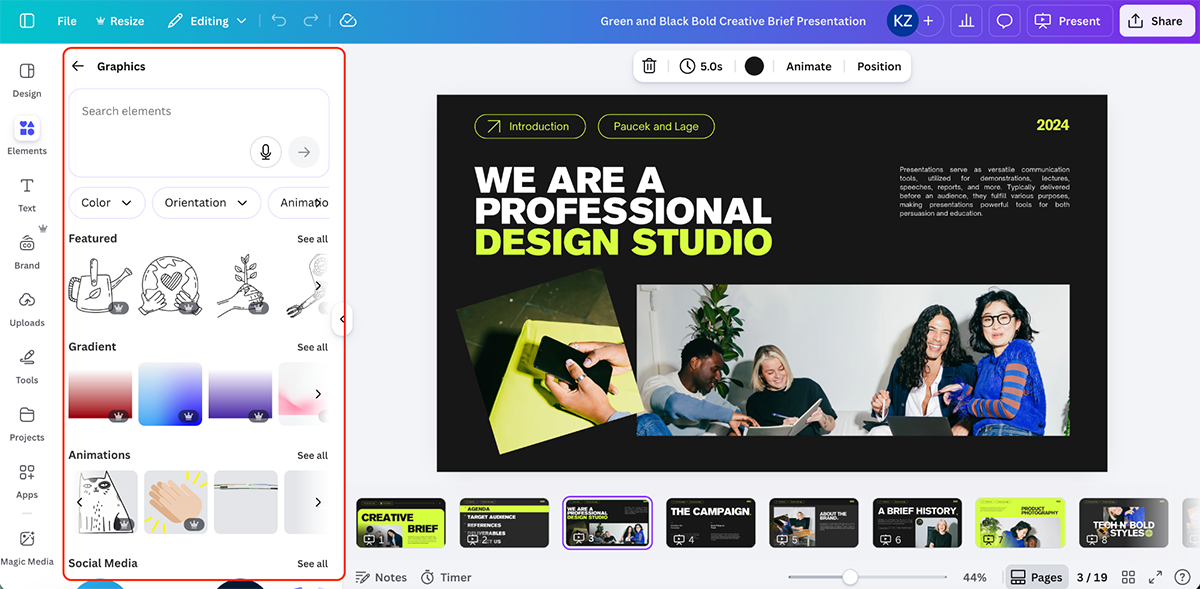1200x589 pixels.
Task: Open the Color filter dropdown
Action: point(106,202)
